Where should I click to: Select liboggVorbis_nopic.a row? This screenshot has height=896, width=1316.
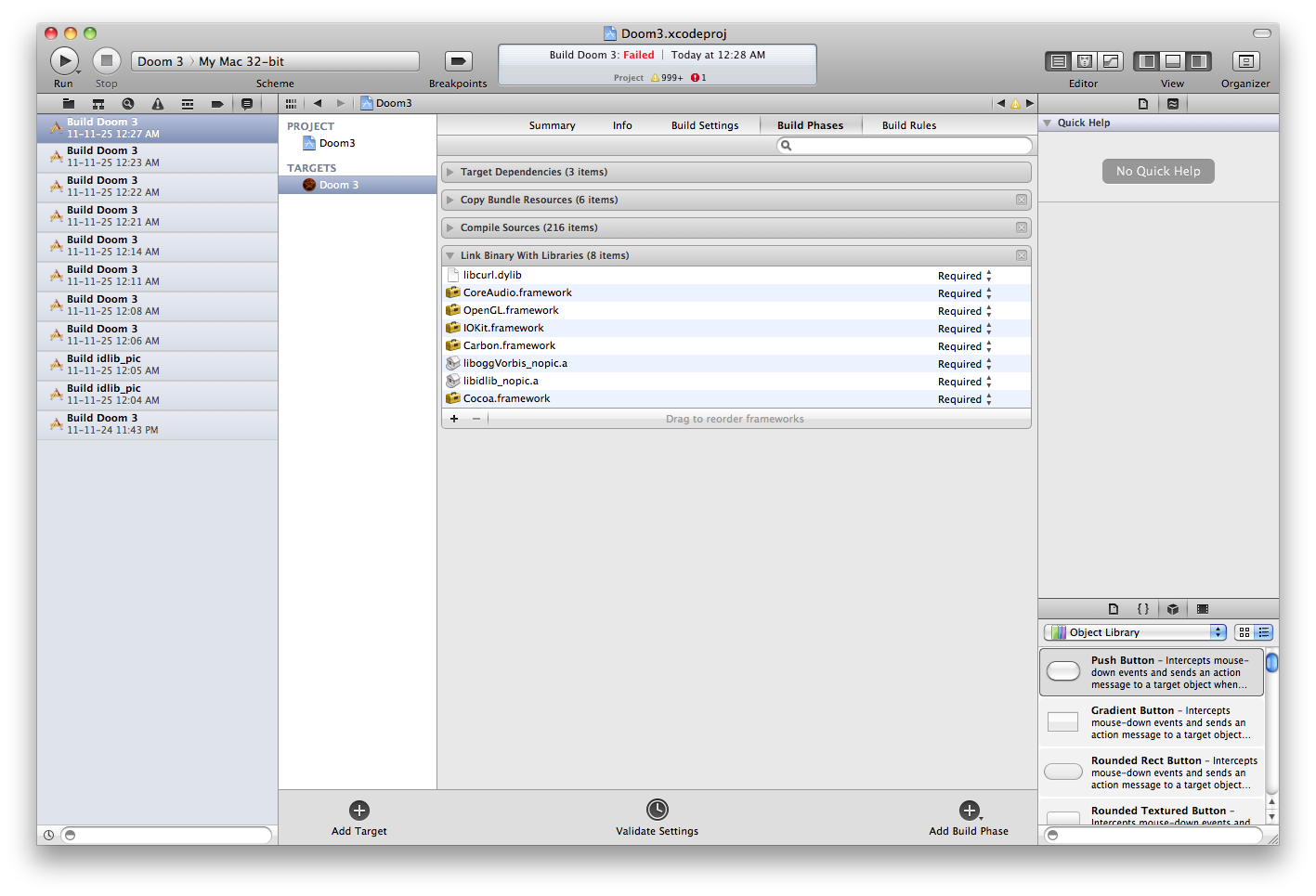tap(736, 363)
